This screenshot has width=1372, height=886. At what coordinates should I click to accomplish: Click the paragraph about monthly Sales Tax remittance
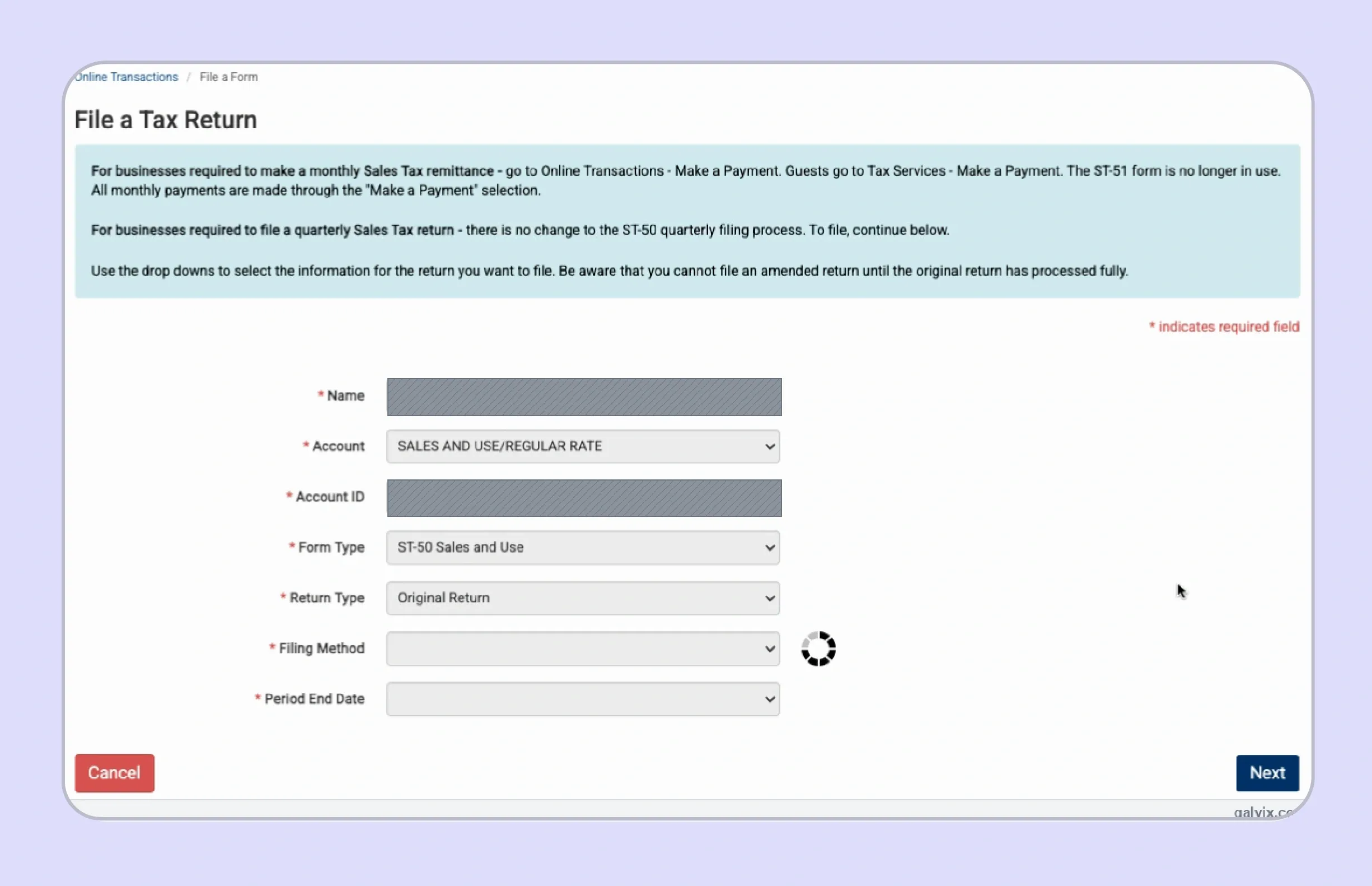[x=685, y=181]
